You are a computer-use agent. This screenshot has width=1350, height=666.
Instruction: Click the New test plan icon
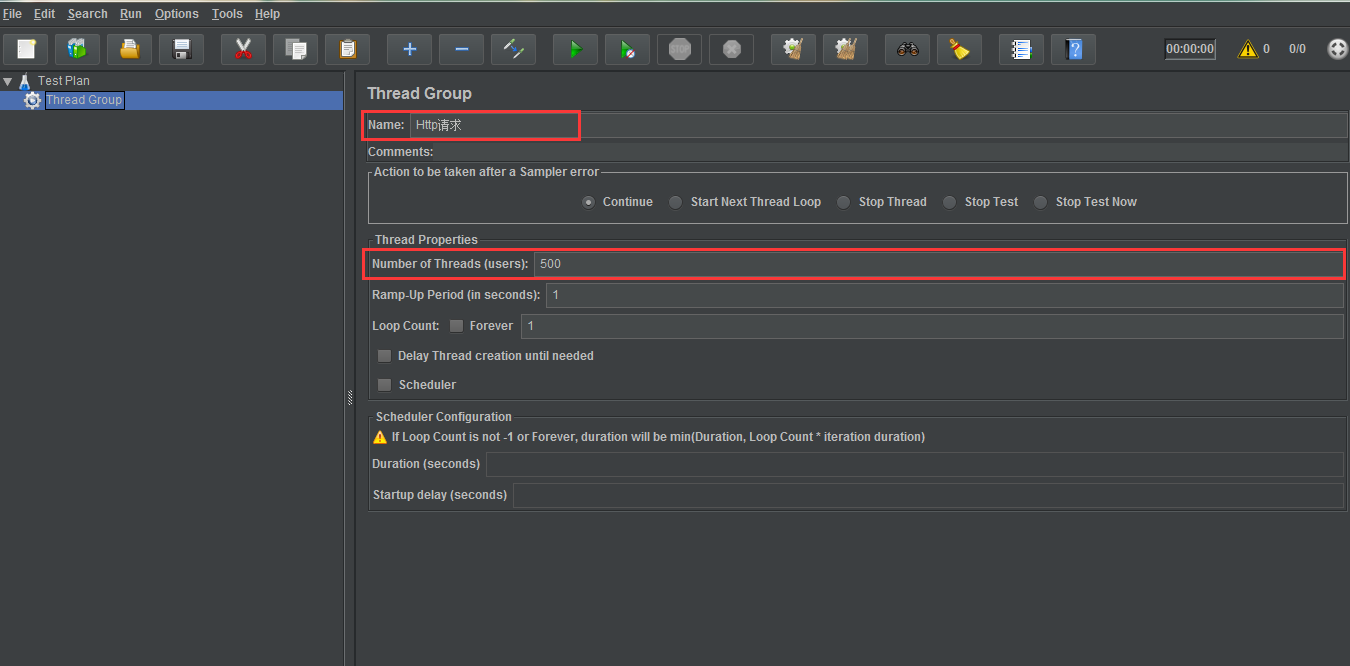[25, 49]
